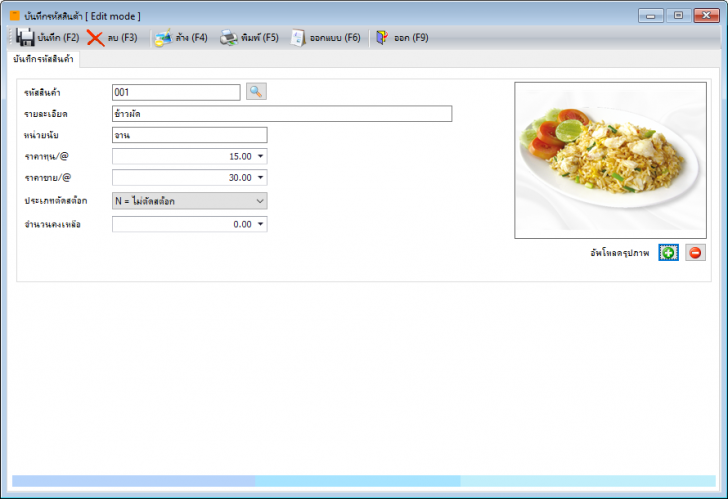This screenshot has height=499, width=728.
Task: Click the orange application icon in title bar
Action: pyautogui.click(x=15, y=16)
